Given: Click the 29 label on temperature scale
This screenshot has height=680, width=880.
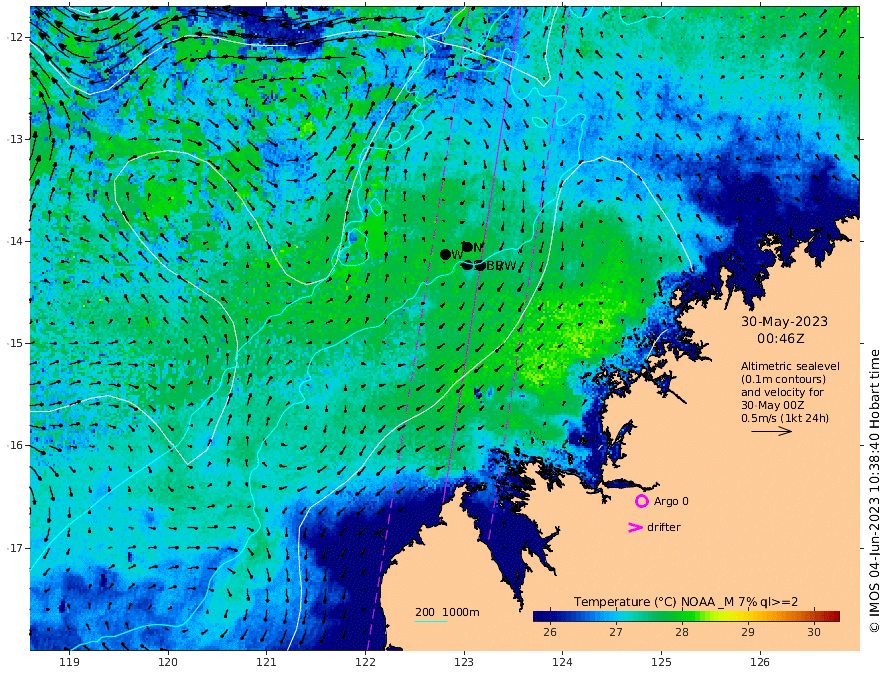Looking at the screenshot, I should (x=748, y=632).
